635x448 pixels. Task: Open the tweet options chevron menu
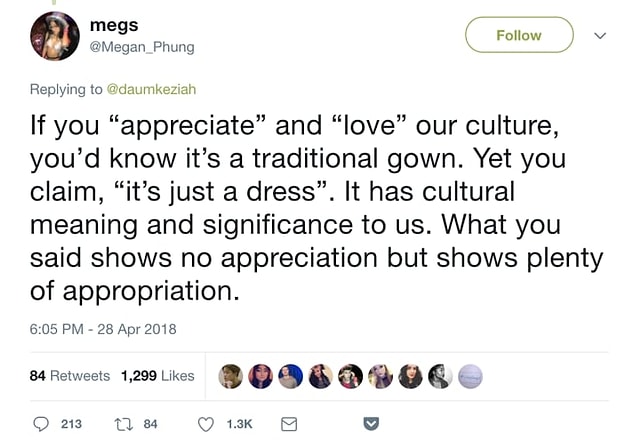600,36
